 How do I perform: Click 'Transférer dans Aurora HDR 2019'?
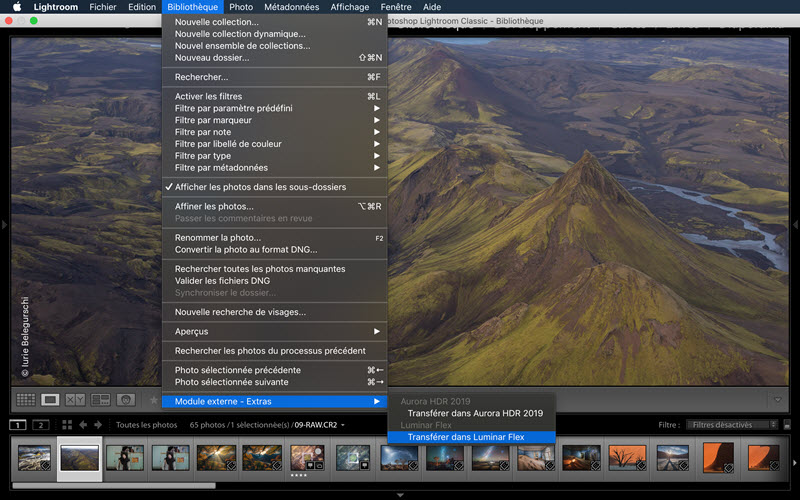pyautogui.click(x=475, y=413)
